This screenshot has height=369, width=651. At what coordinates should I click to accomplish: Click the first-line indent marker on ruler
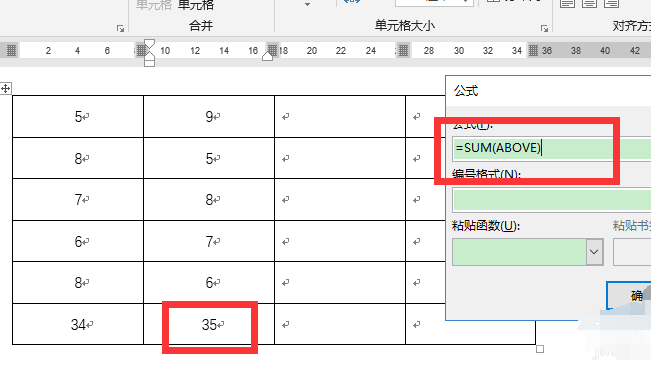pyautogui.click(x=149, y=43)
